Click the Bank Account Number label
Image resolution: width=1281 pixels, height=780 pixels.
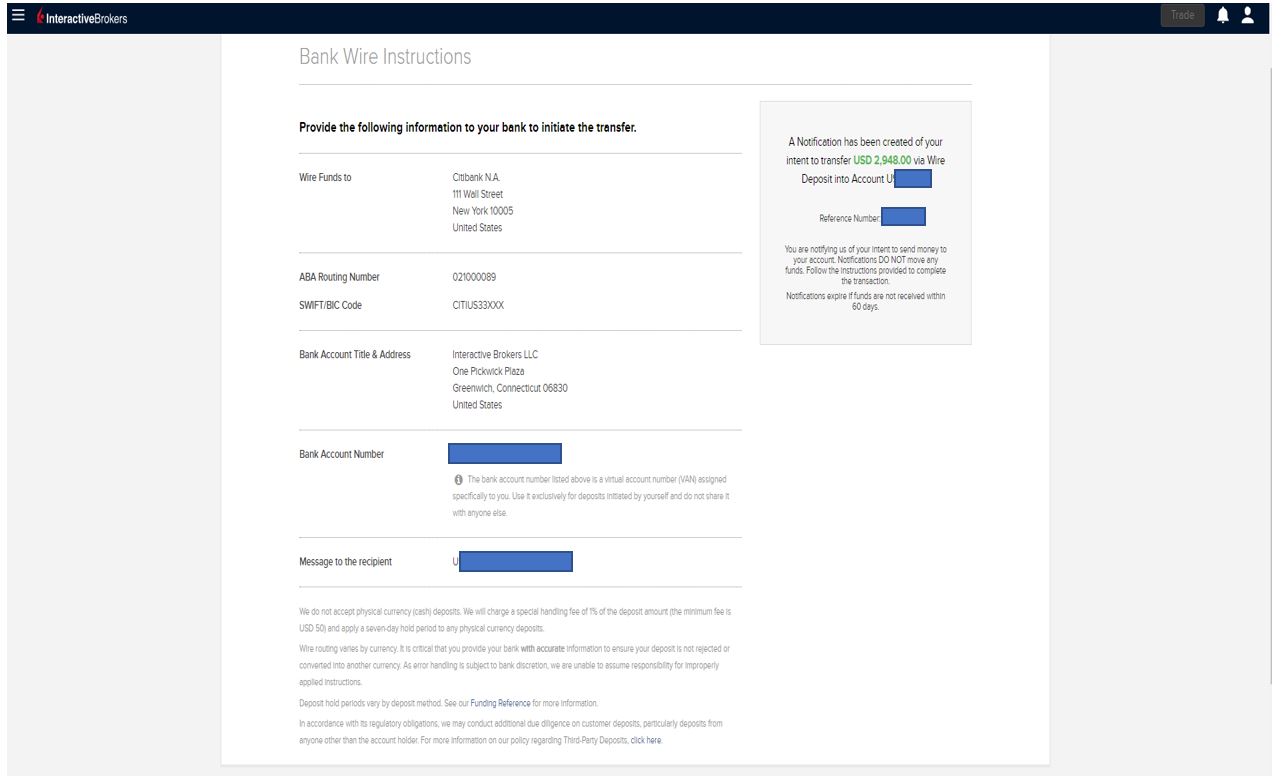point(341,454)
